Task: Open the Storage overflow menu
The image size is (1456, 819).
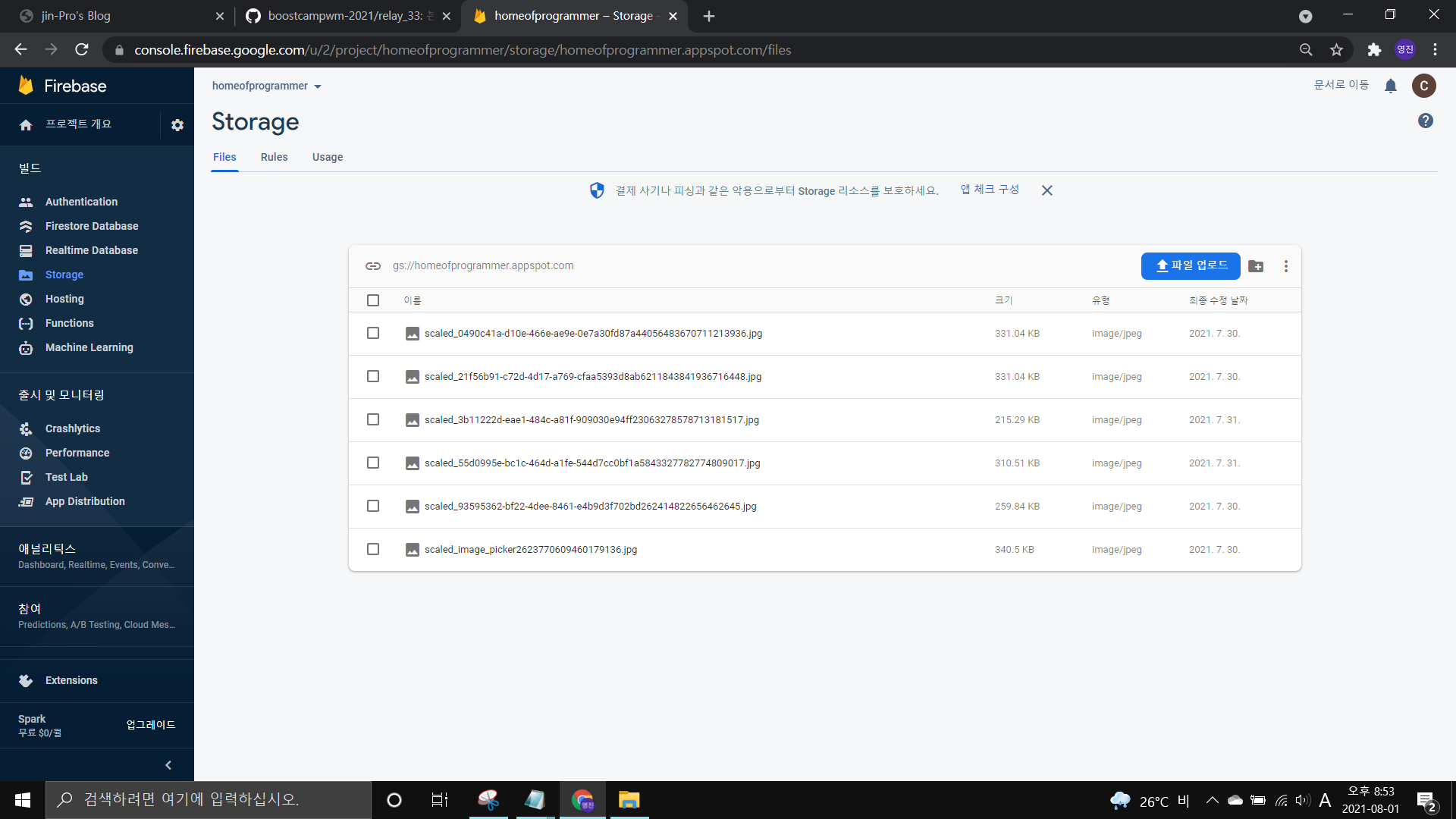Action: point(1285,266)
